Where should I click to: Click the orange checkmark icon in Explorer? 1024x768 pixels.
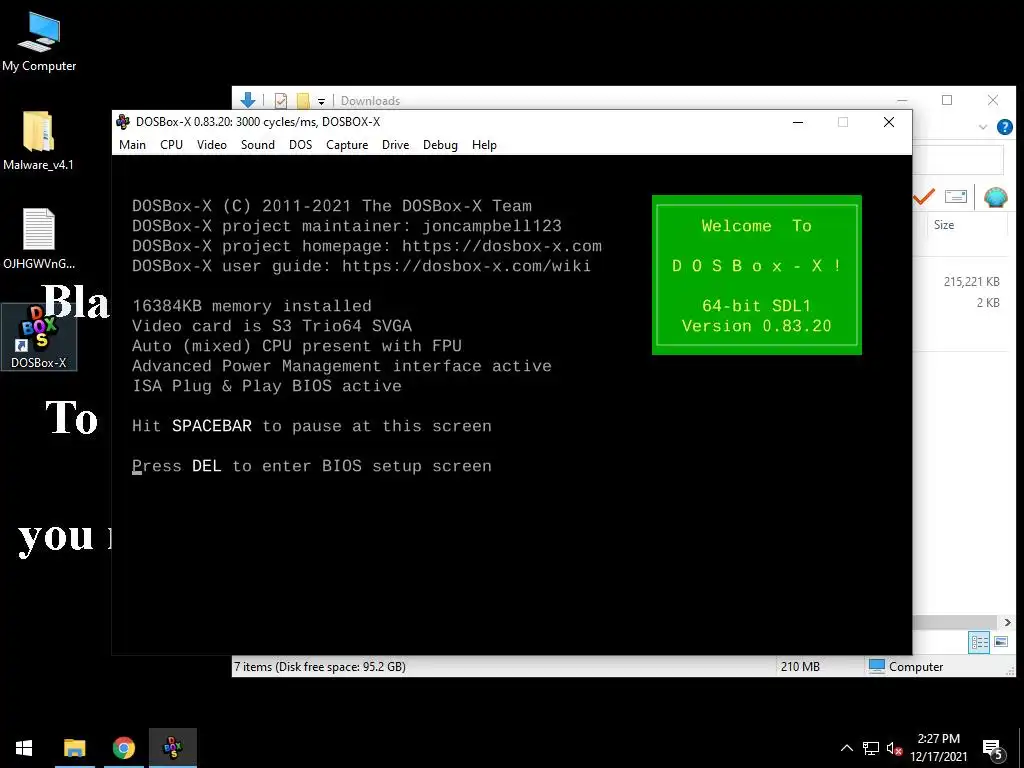pos(923,196)
